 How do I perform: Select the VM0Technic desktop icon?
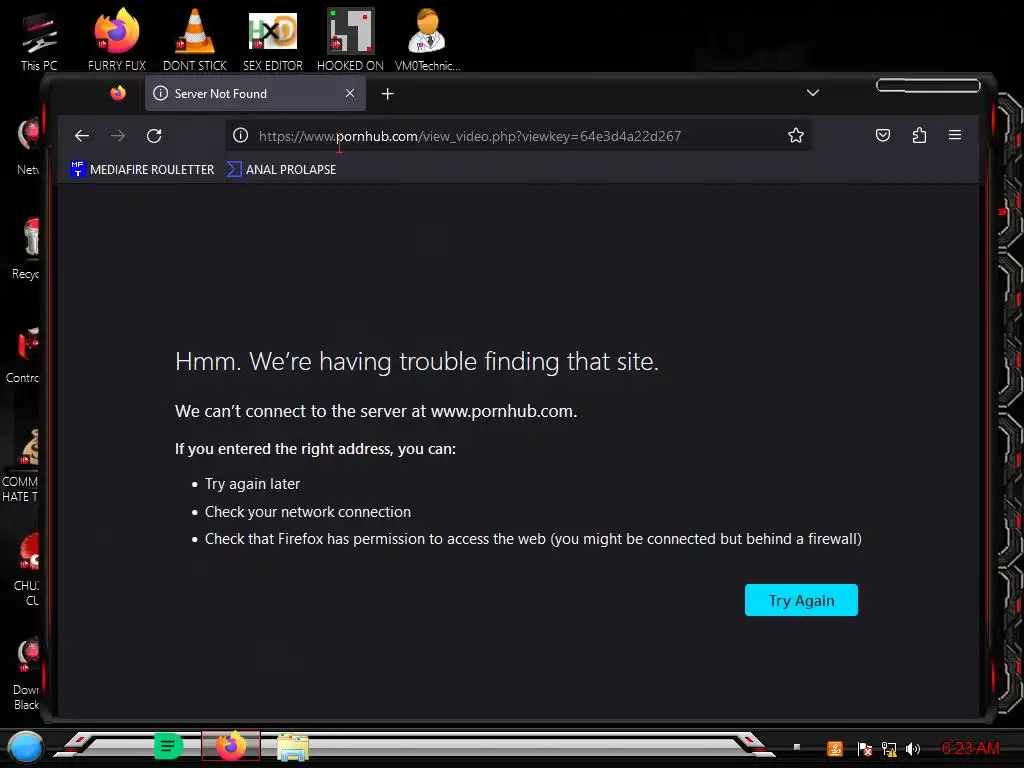427,40
